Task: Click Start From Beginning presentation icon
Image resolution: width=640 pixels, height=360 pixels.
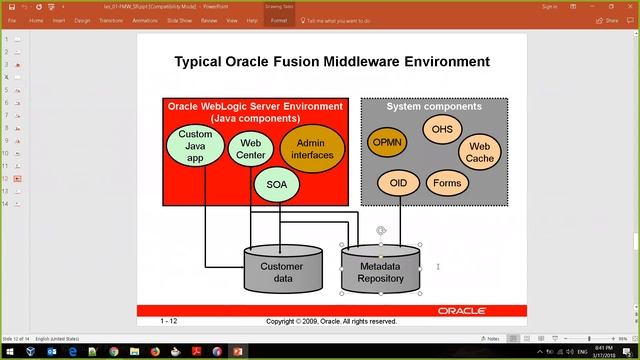Action: [x=51, y=7]
